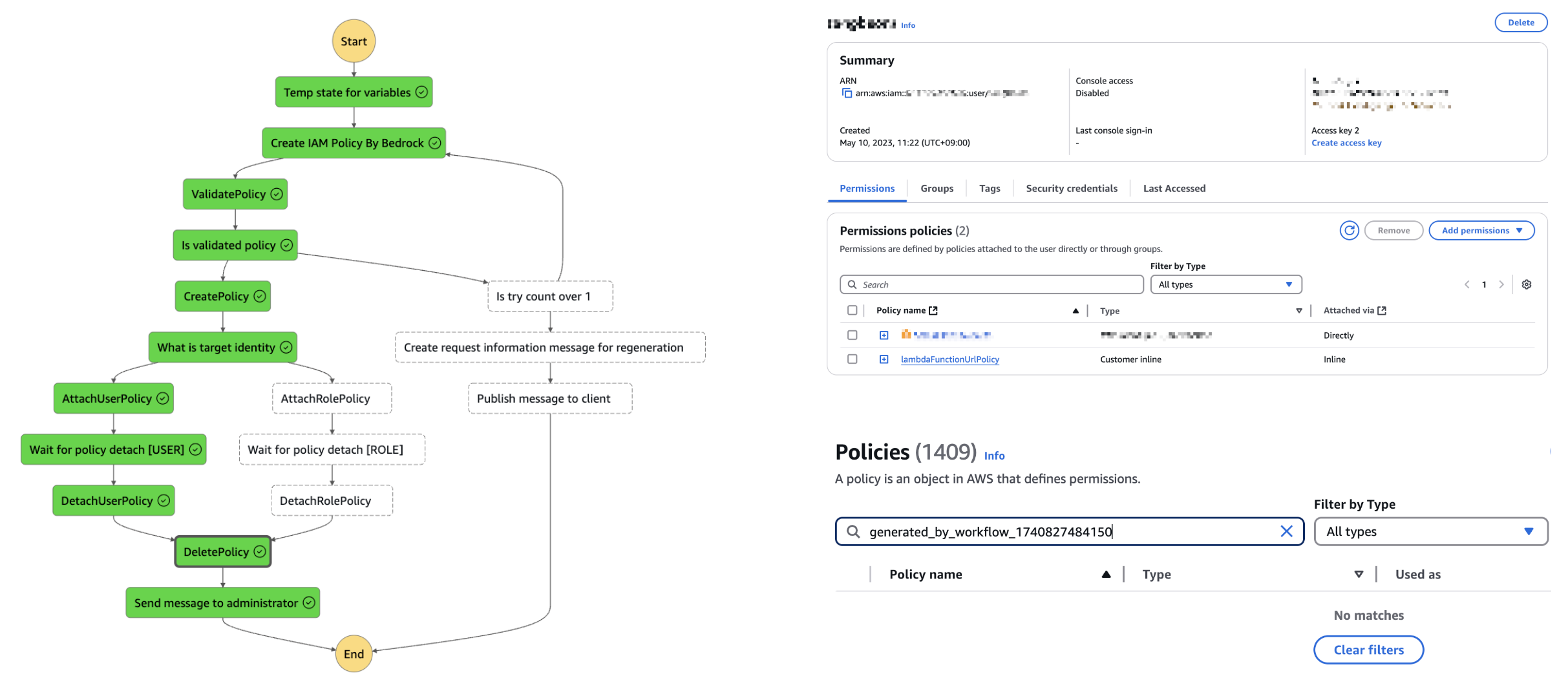Click the refresh permissions policies icon

click(1349, 231)
